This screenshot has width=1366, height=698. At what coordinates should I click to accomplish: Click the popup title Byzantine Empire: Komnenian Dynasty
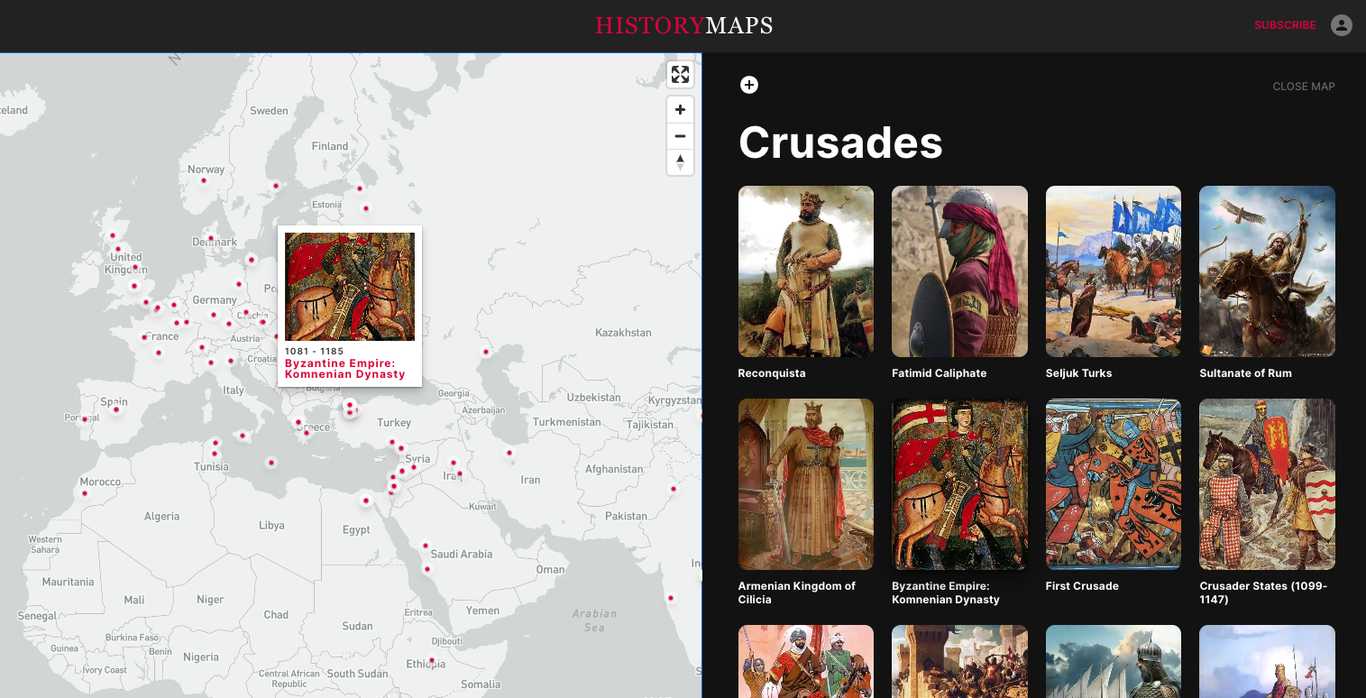(x=345, y=369)
